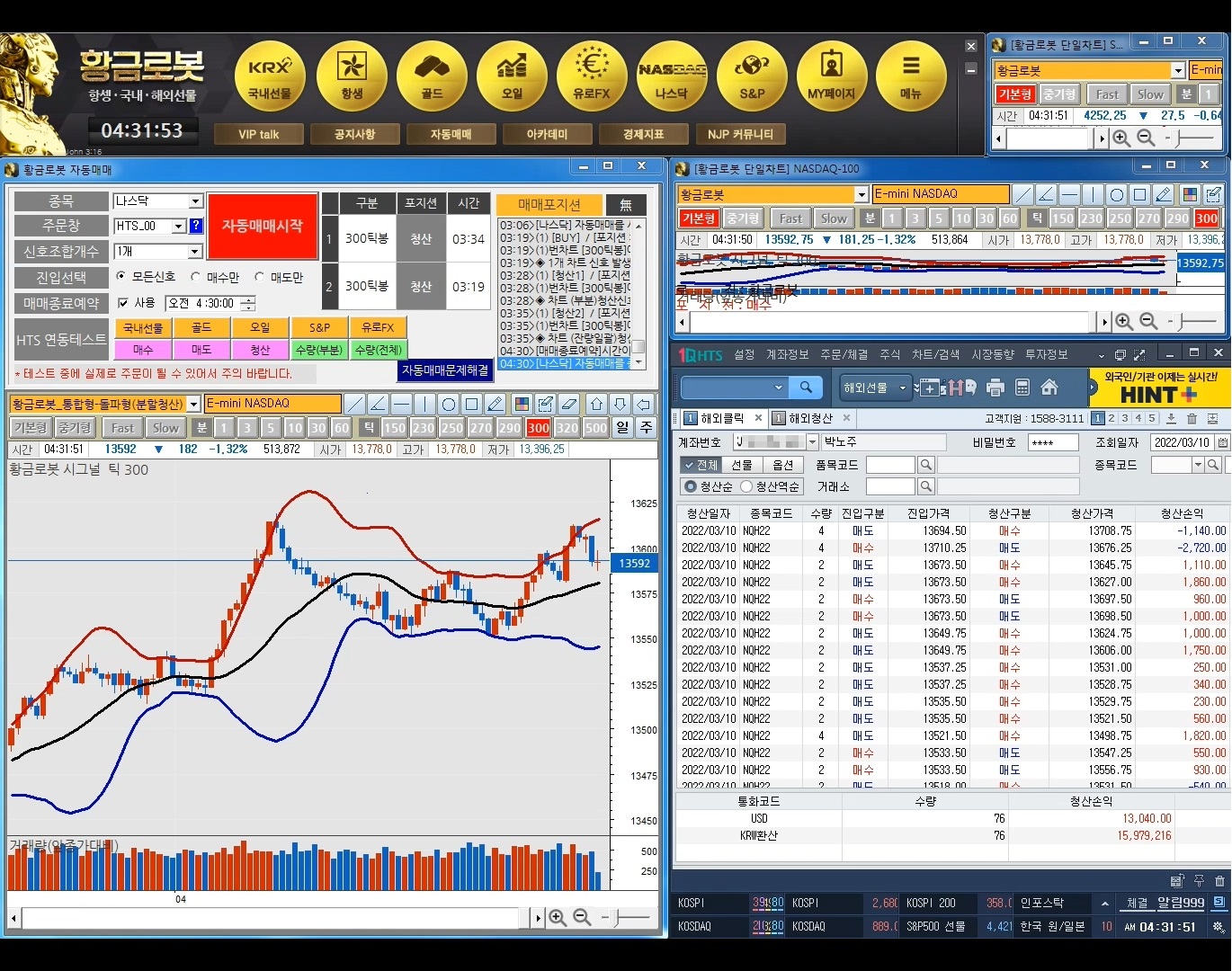The height and width of the screenshot is (971, 1232).
Task: Open the 주문창 dropdown showing HTS_00
Action: pos(178,227)
